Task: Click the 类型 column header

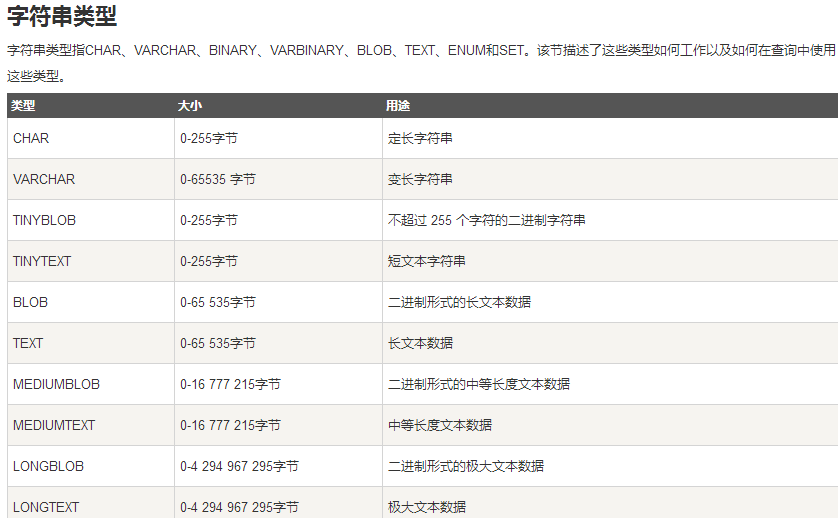Action: click(91, 106)
